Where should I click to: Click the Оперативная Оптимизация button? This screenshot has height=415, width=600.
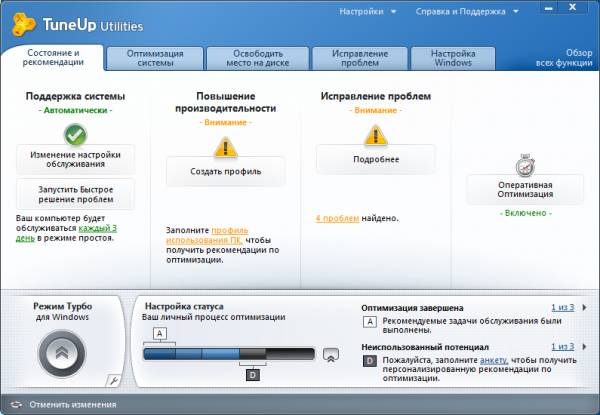[x=525, y=189]
